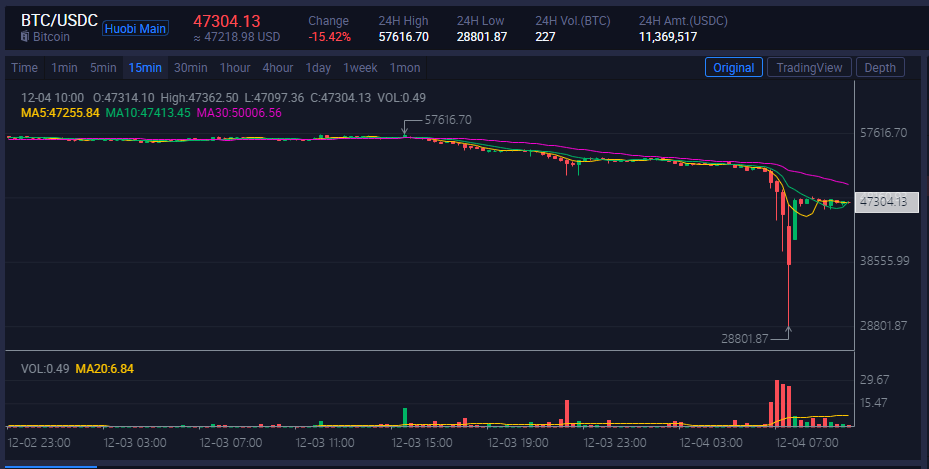Set chart to 4hour interval
The height and width of the screenshot is (469, 929).
point(278,68)
